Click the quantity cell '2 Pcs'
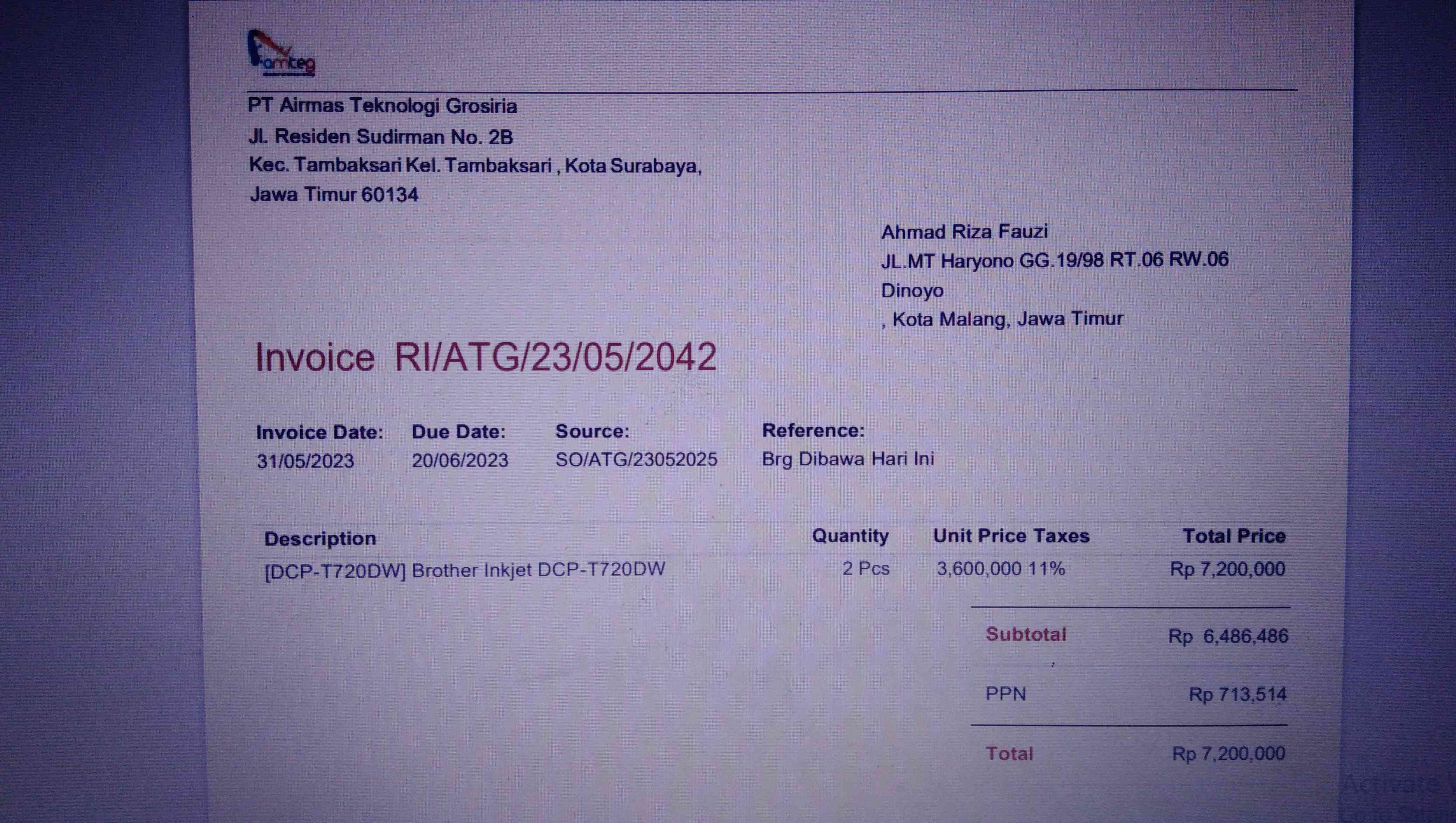 (866, 568)
